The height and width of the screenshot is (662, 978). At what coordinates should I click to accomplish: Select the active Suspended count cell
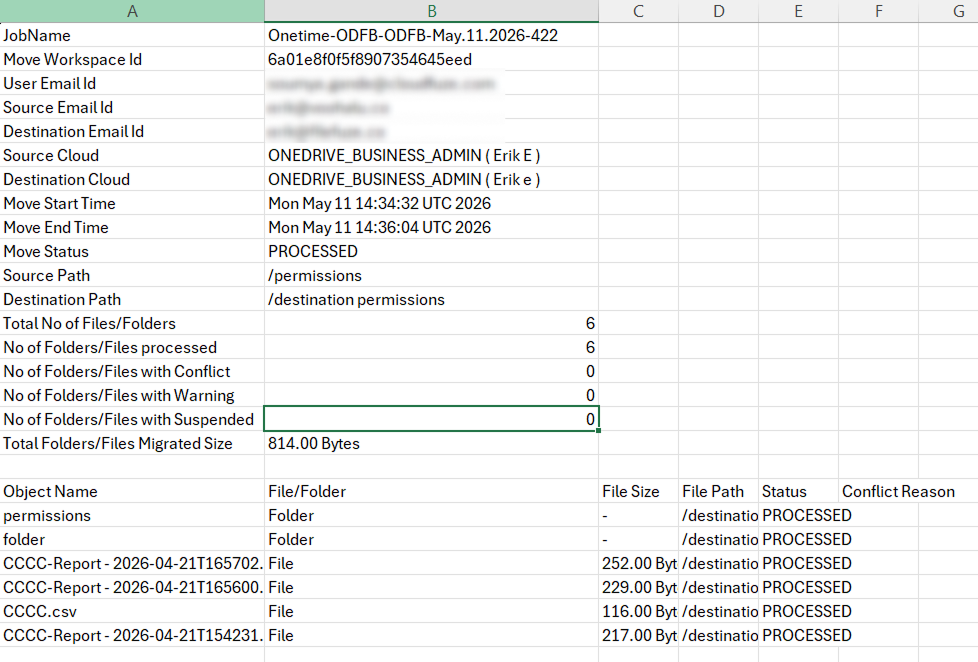[432, 419]
